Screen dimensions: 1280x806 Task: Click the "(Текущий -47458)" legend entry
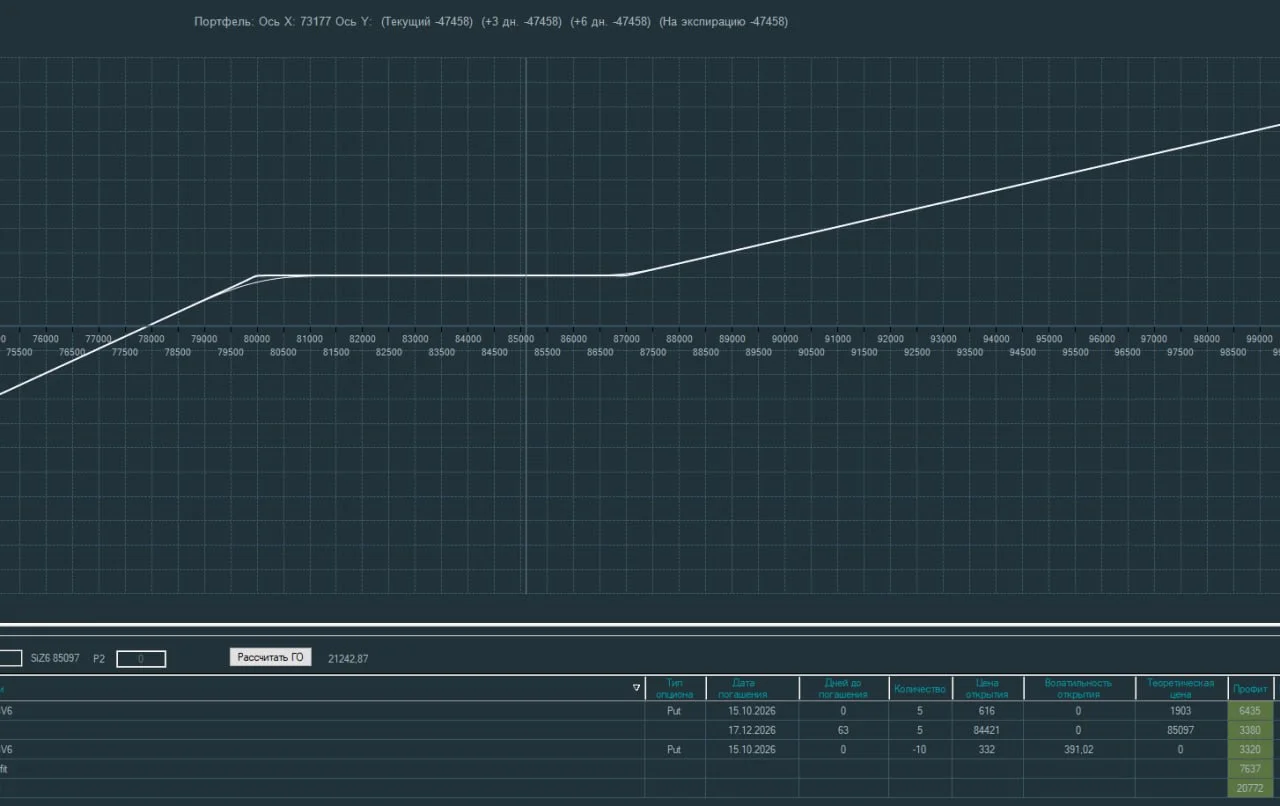click(427, 22)
